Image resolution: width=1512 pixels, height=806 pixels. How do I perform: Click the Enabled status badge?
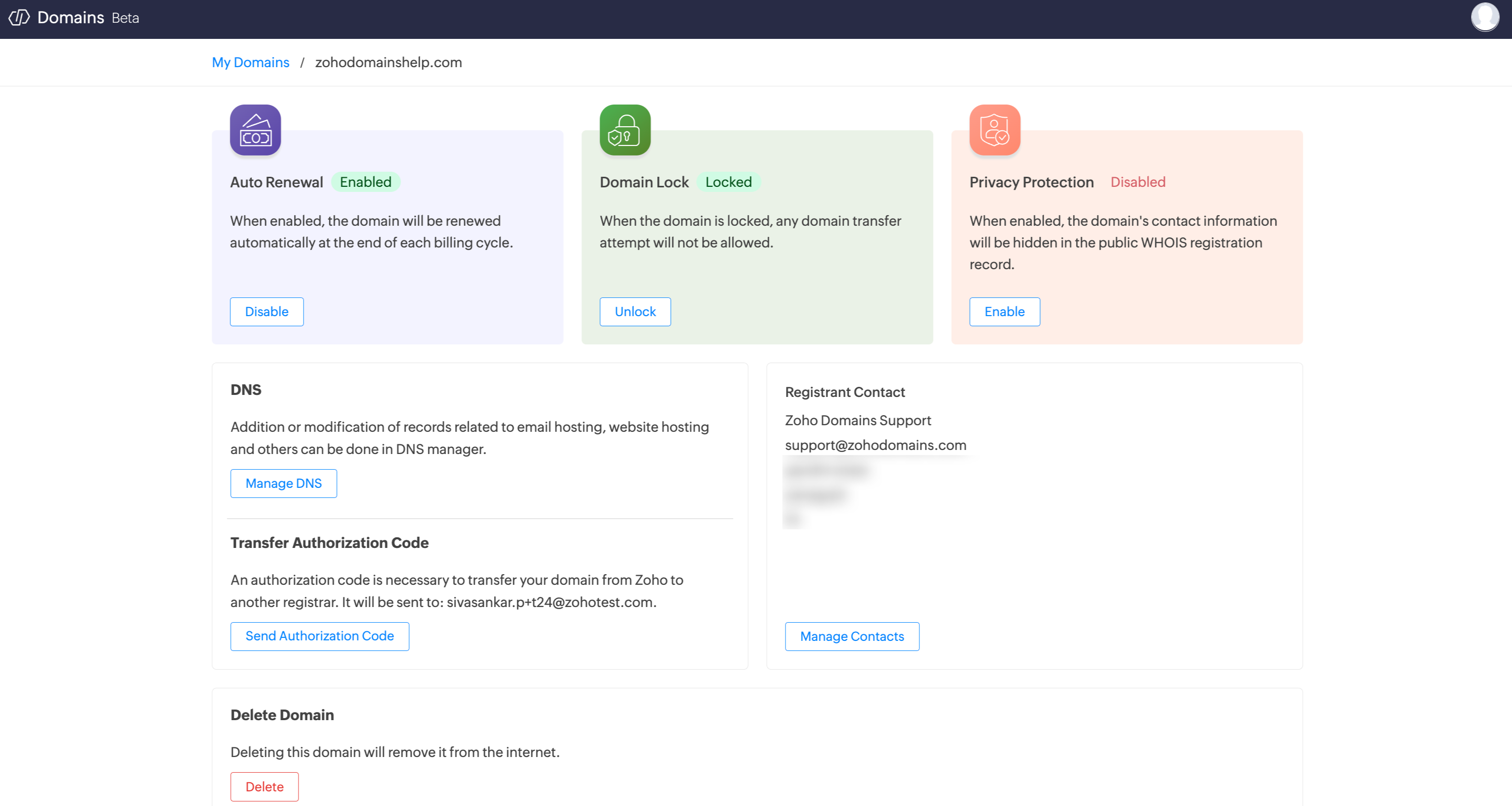click(366, 182)
